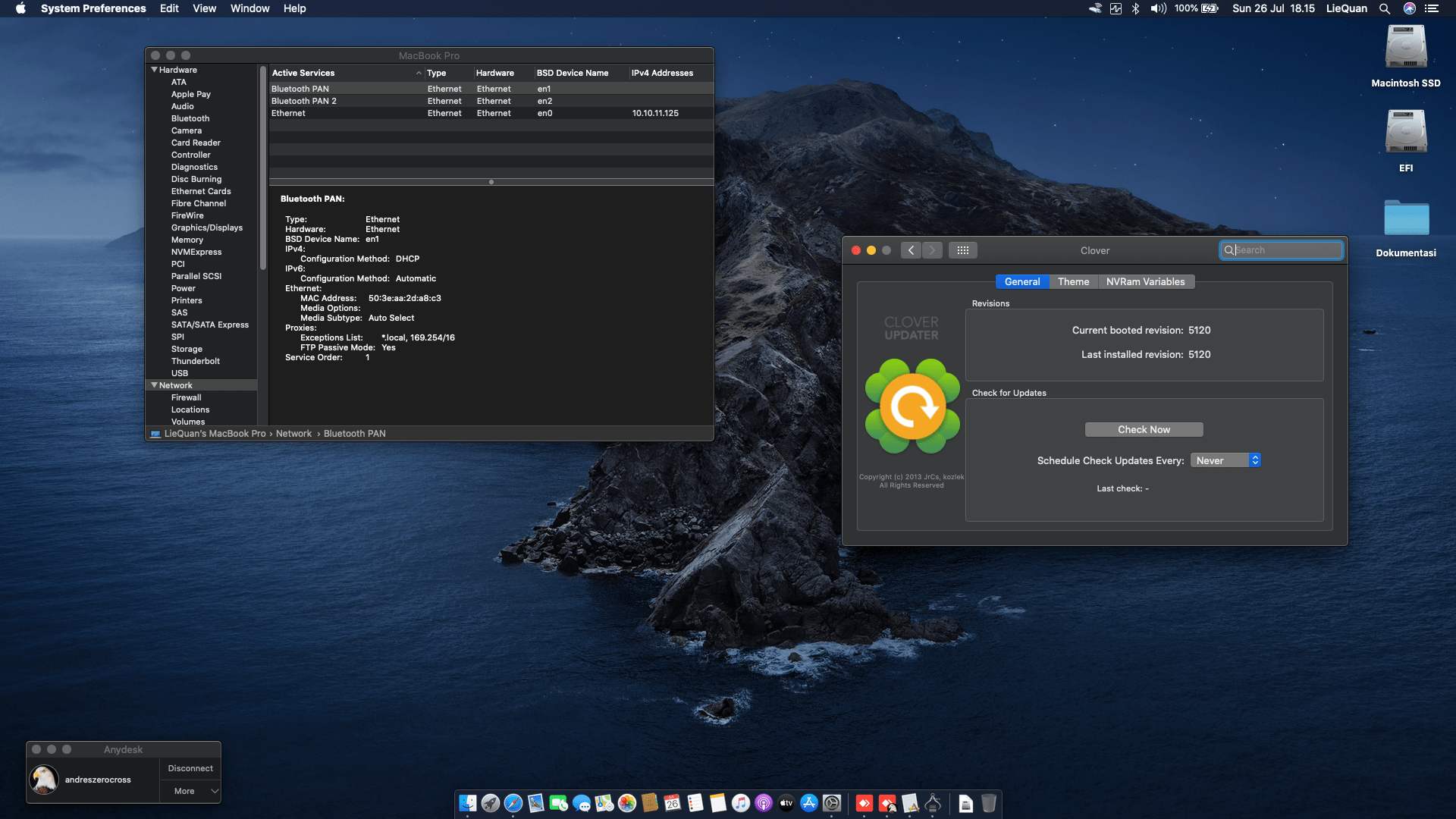Open the Window menu
The image size is (1456, 819).
(x=249, y=8)
